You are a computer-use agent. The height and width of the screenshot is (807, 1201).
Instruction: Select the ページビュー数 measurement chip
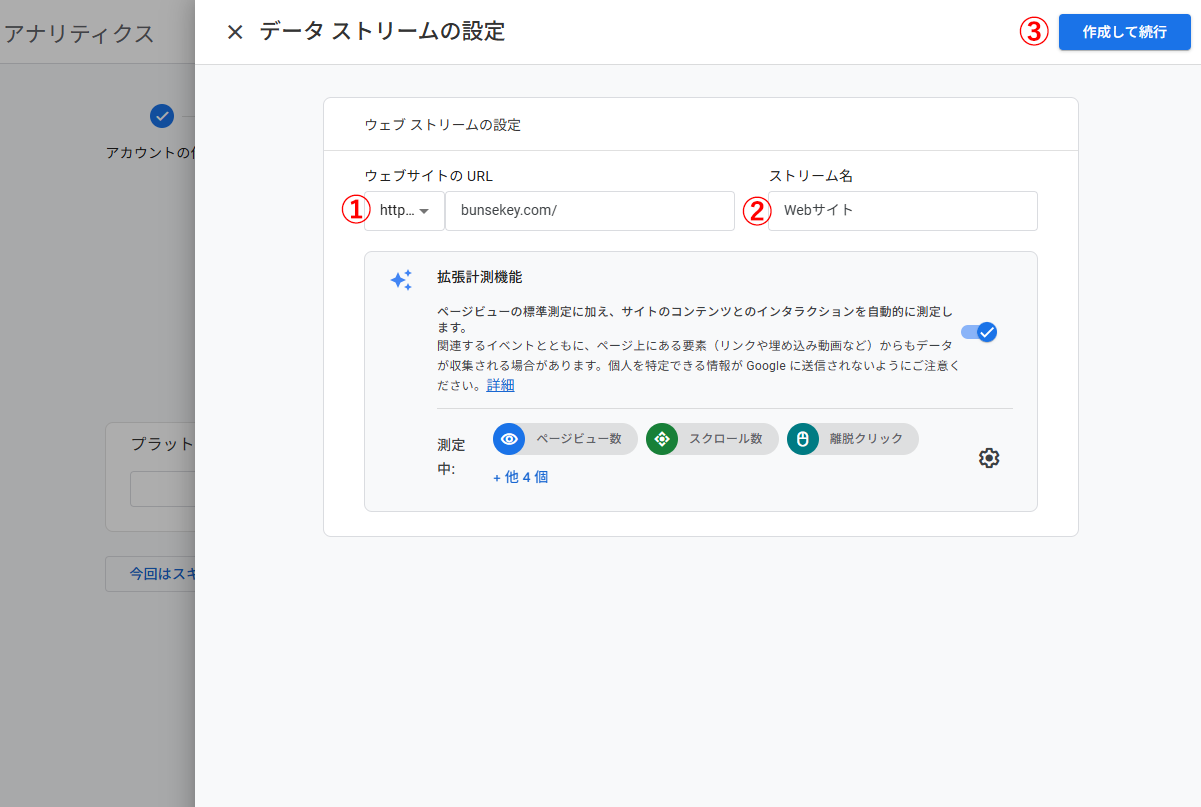pos(564,438)
